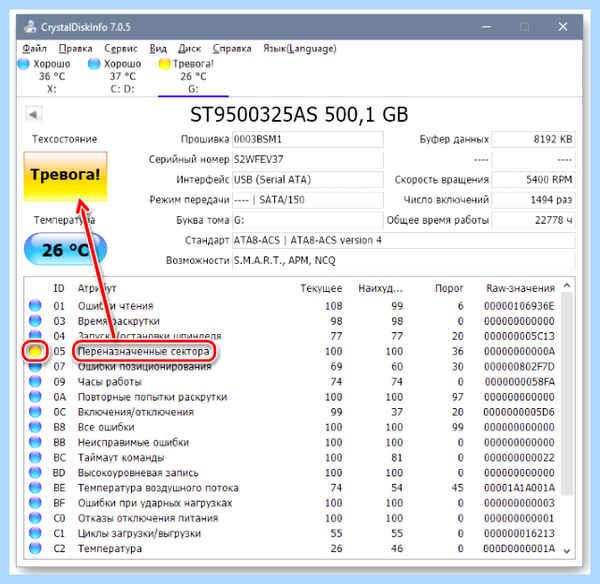Click the Общее время работы value 22778 ч
The width and height of the screenshot is (600, 584).
click(x=533, y=220)
